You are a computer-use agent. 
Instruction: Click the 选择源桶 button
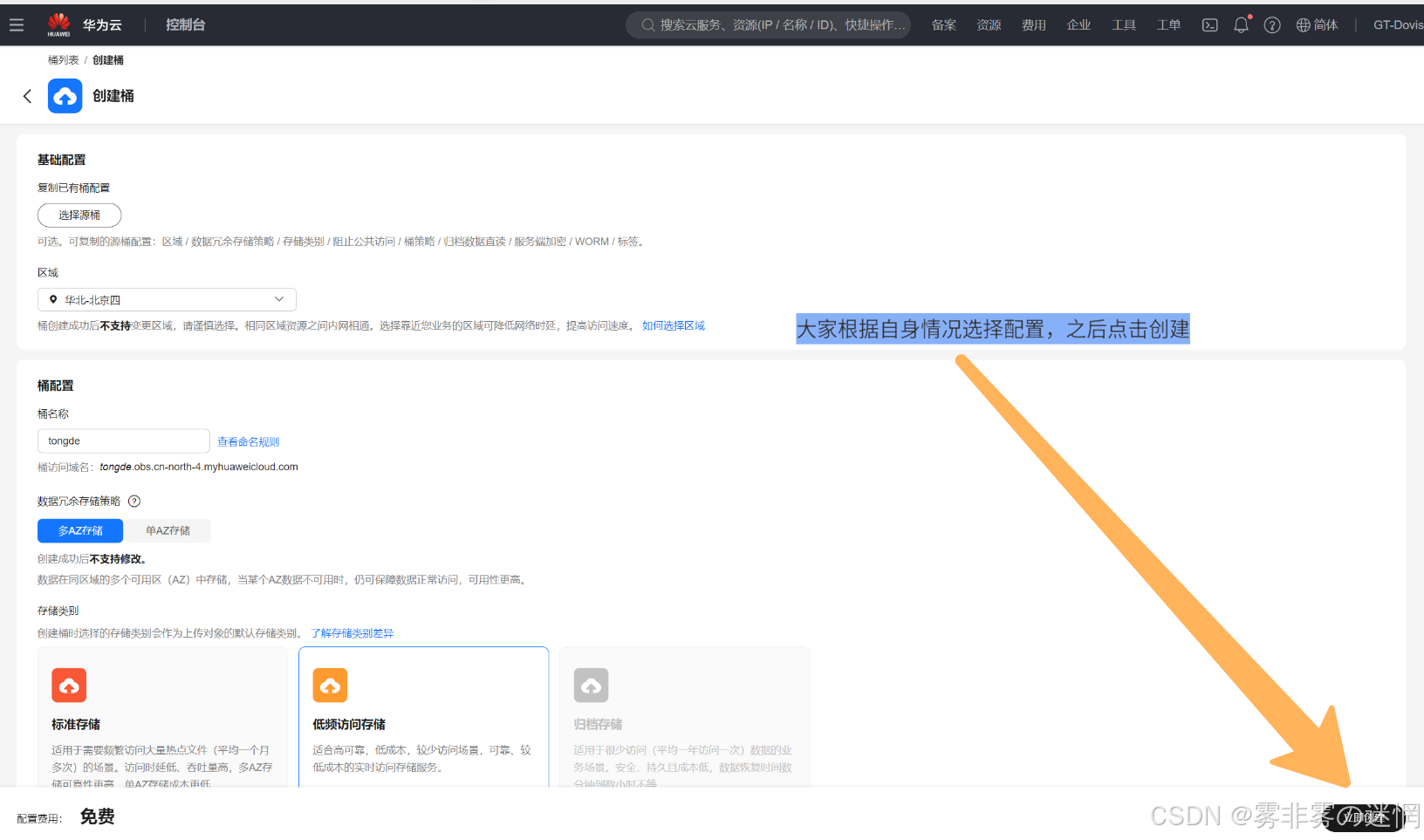tap(79, 215)
